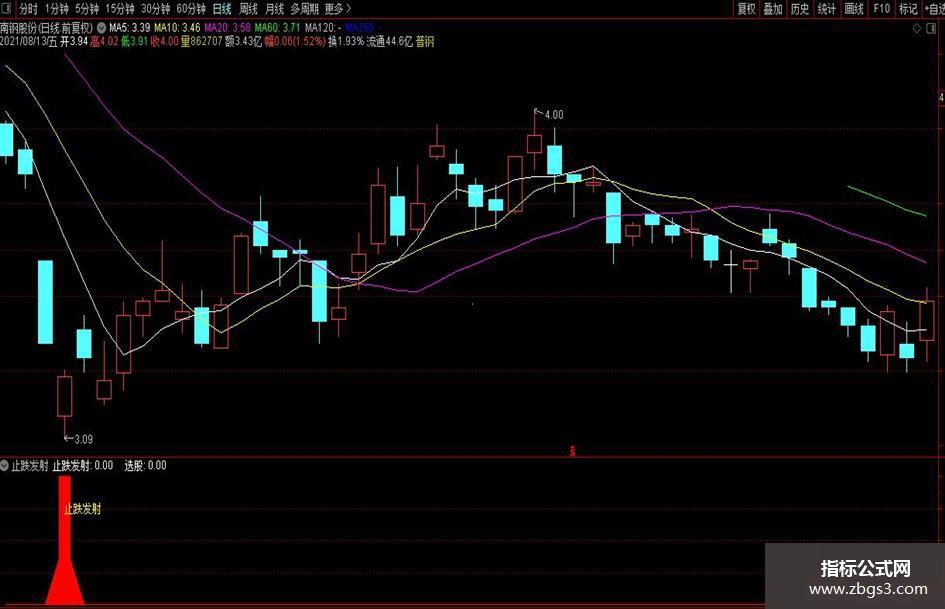The image size is (945, 609).
Task: Click the MA60 indicator label
Action: point(277,27)
